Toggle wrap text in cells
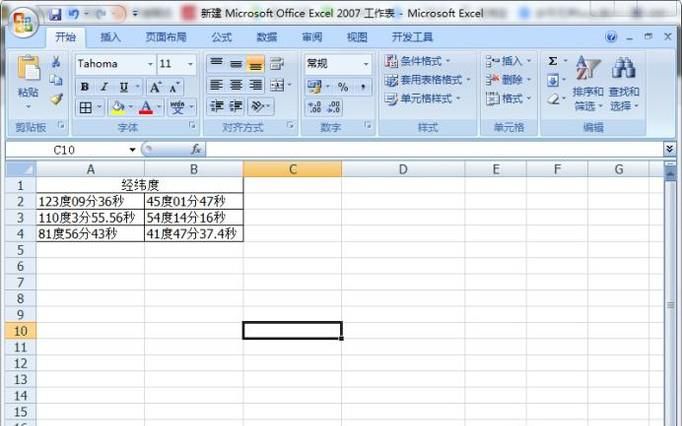682x426 pixels. click(x=277, y=64)
